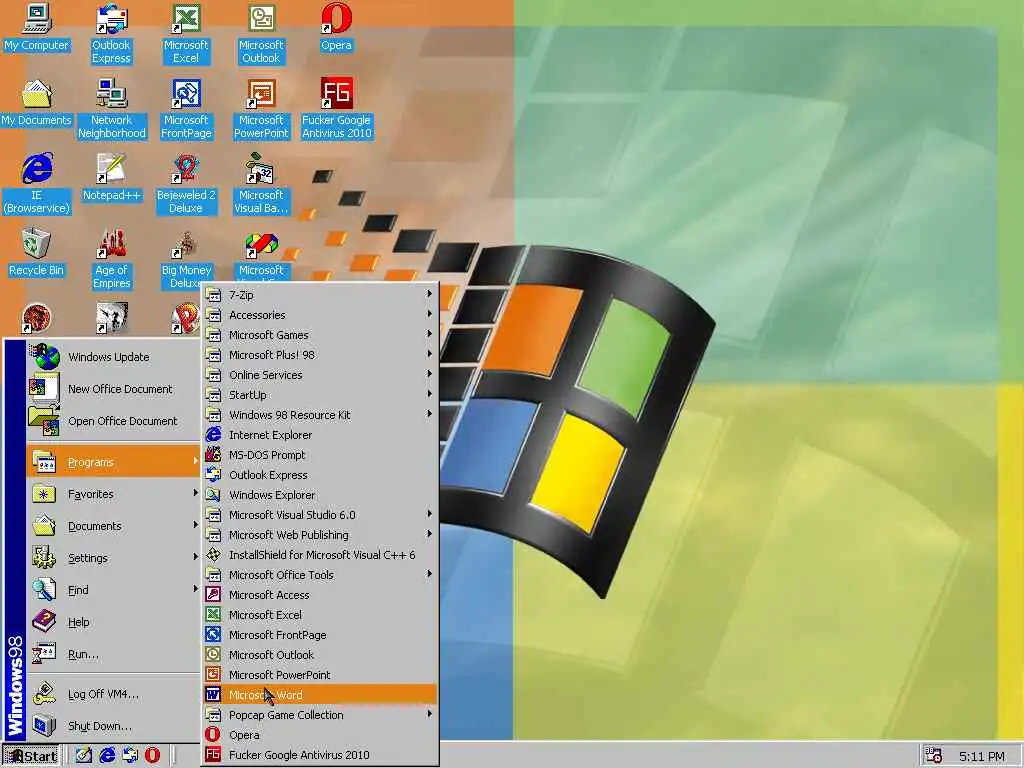Expand the Find submenu
Screen dimensions: 1024x768
coord(113,590)
